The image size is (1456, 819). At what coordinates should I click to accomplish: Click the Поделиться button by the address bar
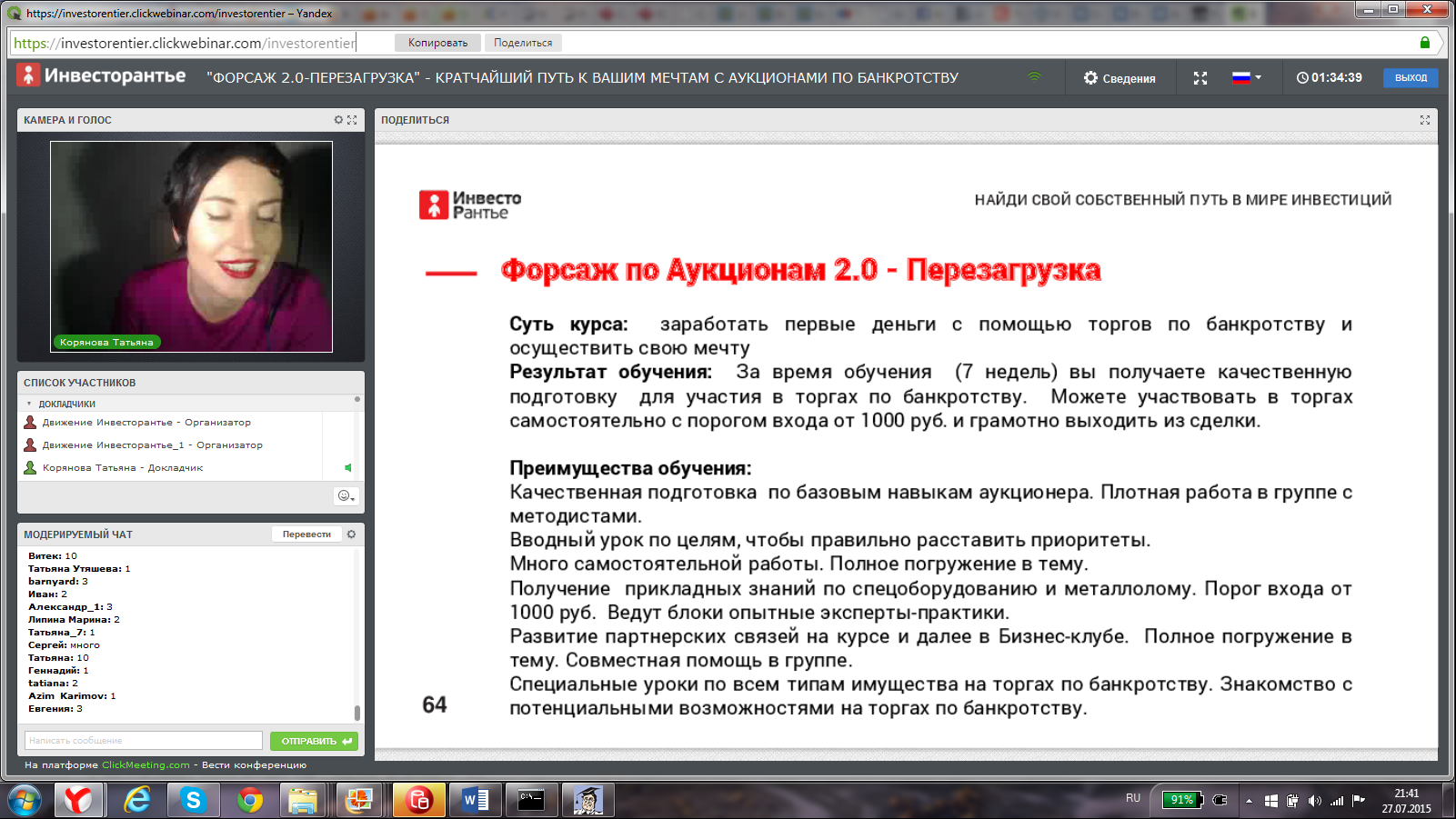coord(523,43)
